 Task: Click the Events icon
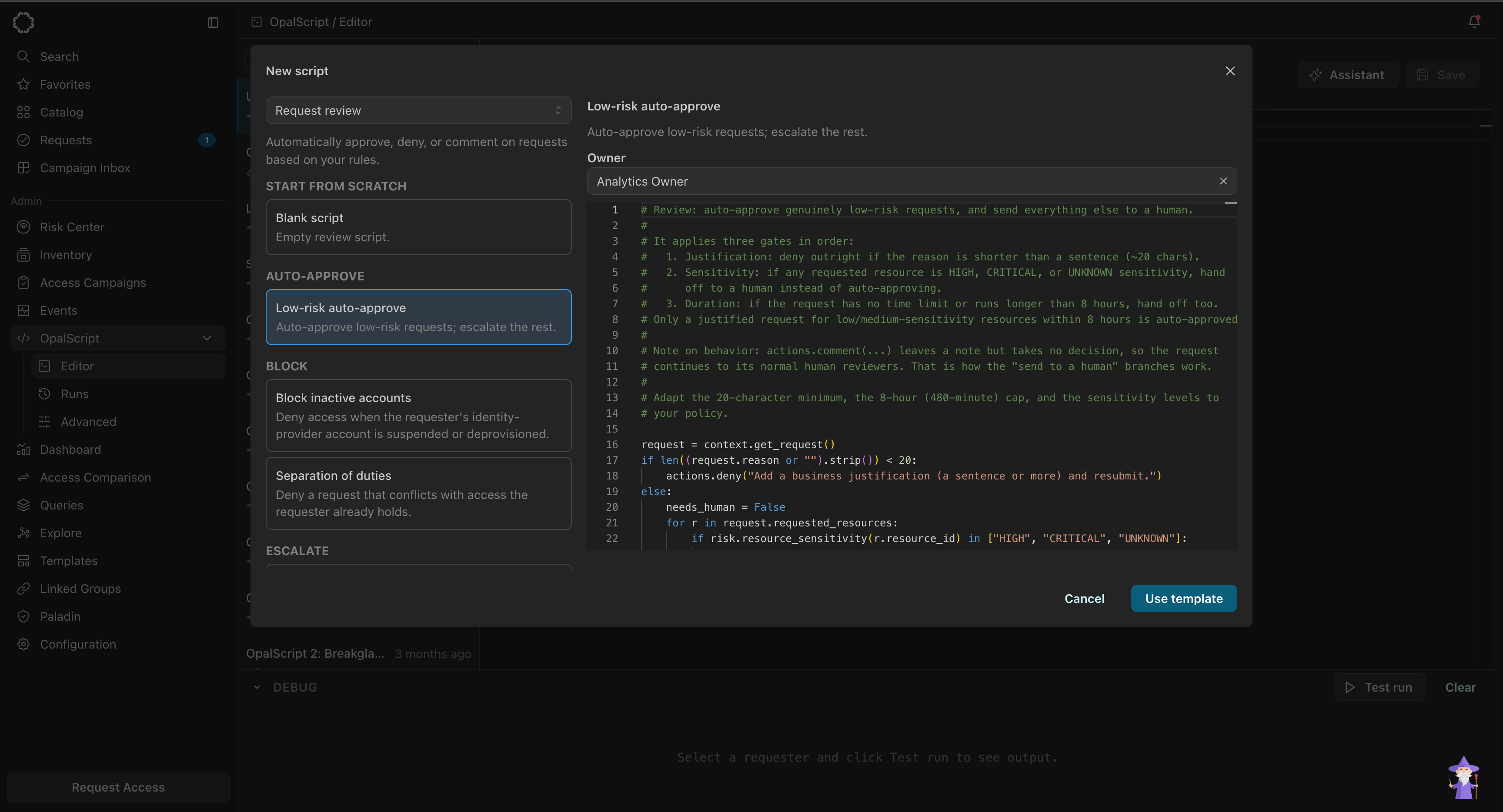tap(23, 310)
